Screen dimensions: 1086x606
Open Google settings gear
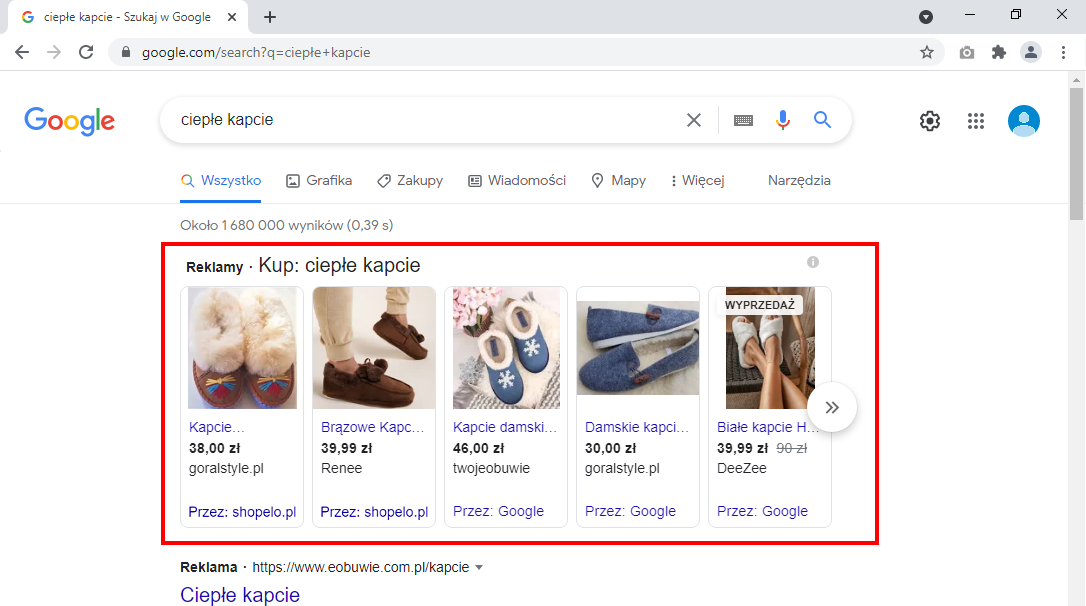pos(929,121)
